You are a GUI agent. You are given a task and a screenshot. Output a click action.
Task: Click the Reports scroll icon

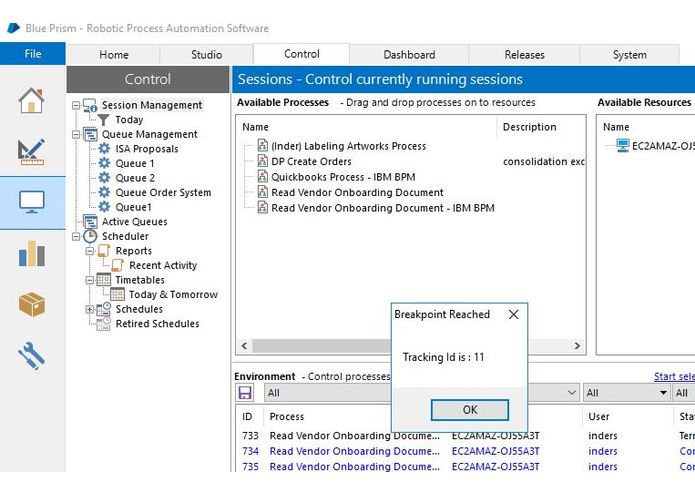(104, 251)
